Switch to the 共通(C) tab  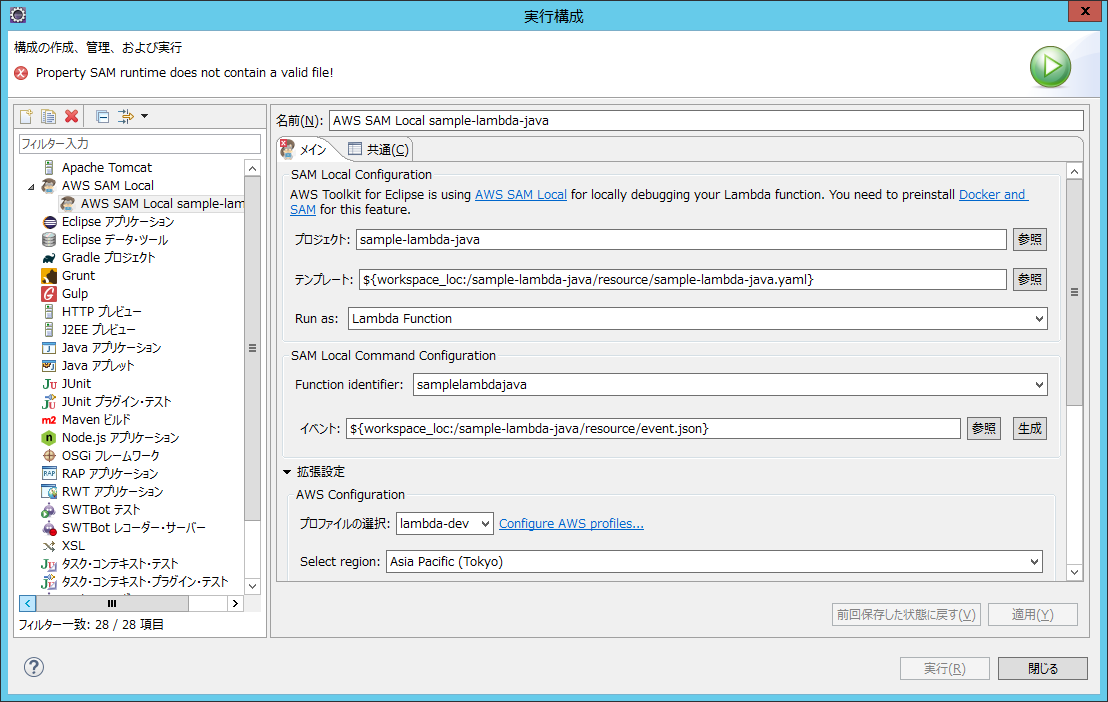coord(378,149)
